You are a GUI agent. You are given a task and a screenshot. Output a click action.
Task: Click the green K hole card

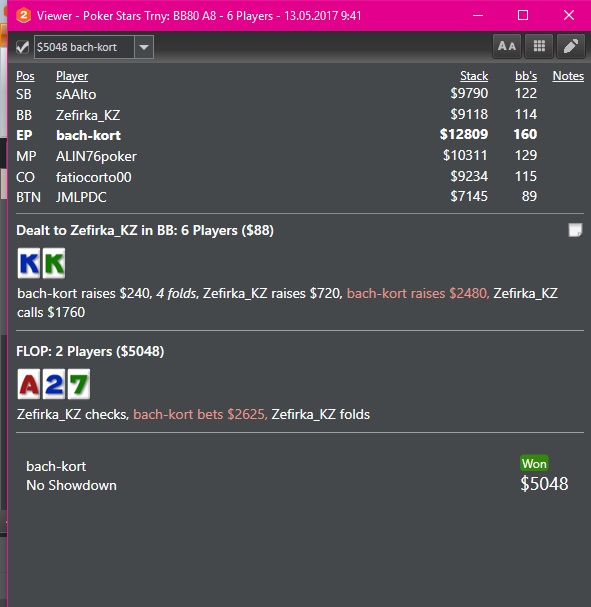click(54, 263)
